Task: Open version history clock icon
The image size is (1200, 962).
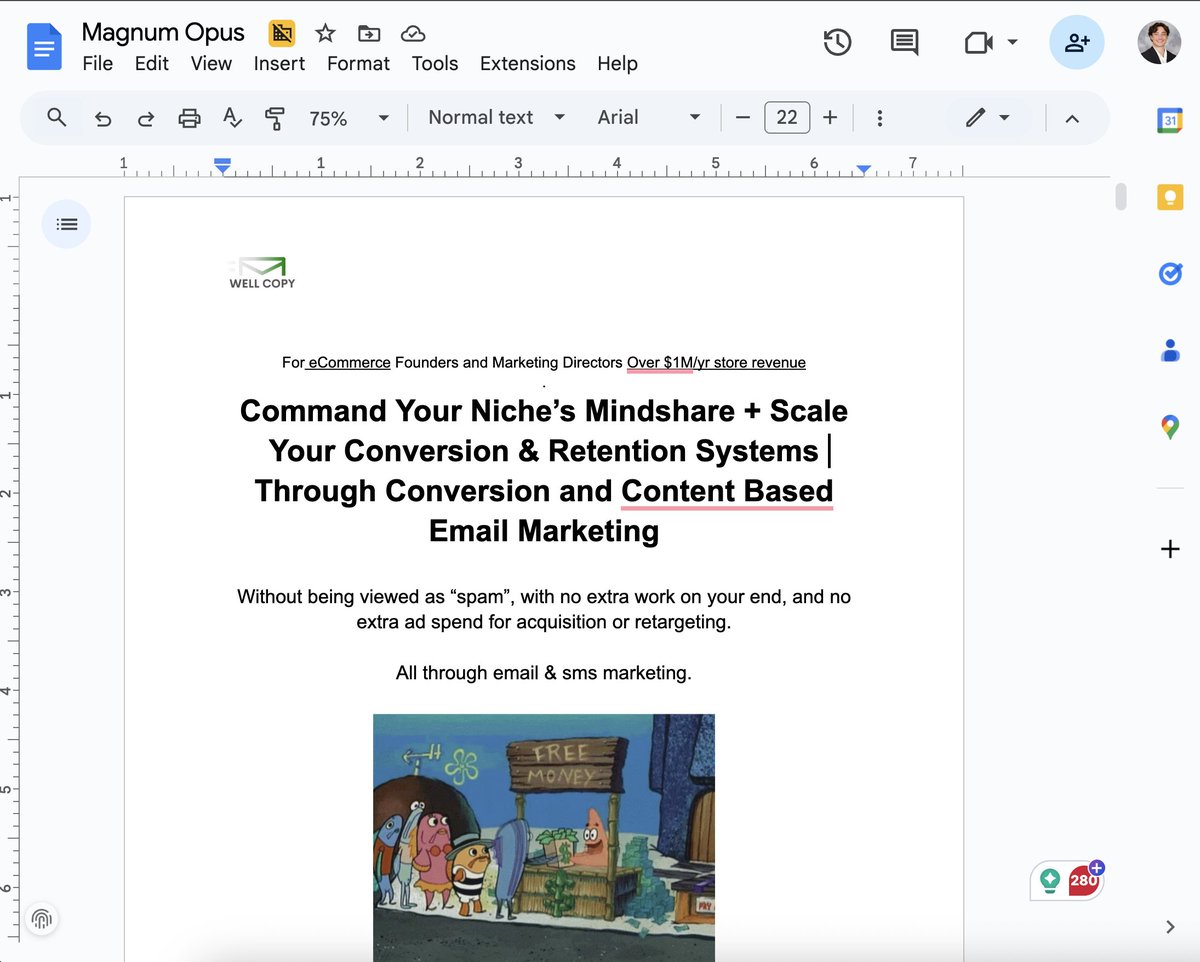Action: click(837, 42)
